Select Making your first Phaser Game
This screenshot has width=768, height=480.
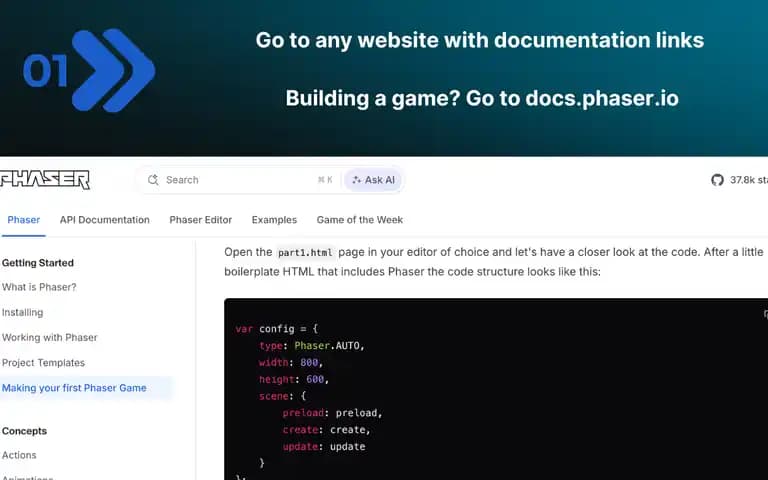coord(74,388)
